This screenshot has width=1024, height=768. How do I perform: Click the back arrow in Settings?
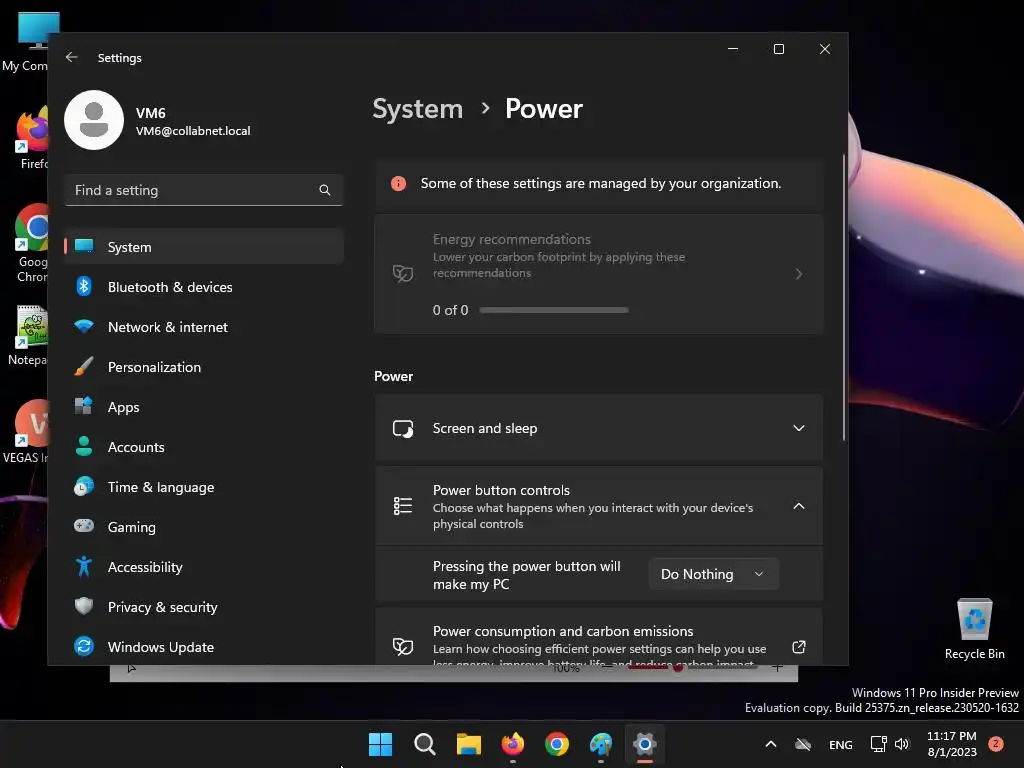72,57
